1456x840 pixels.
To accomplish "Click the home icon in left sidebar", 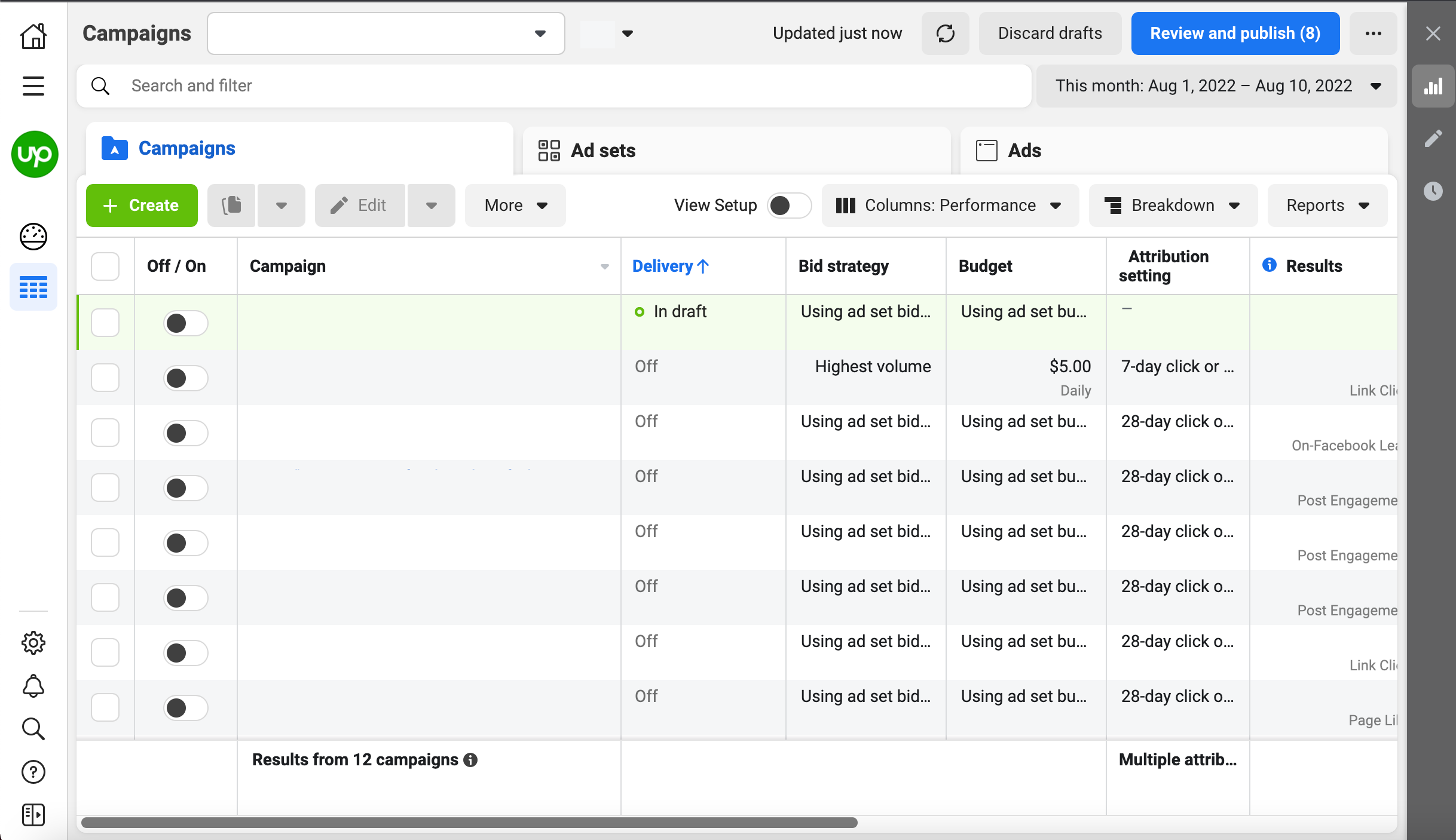I will [x=33, y=36].
